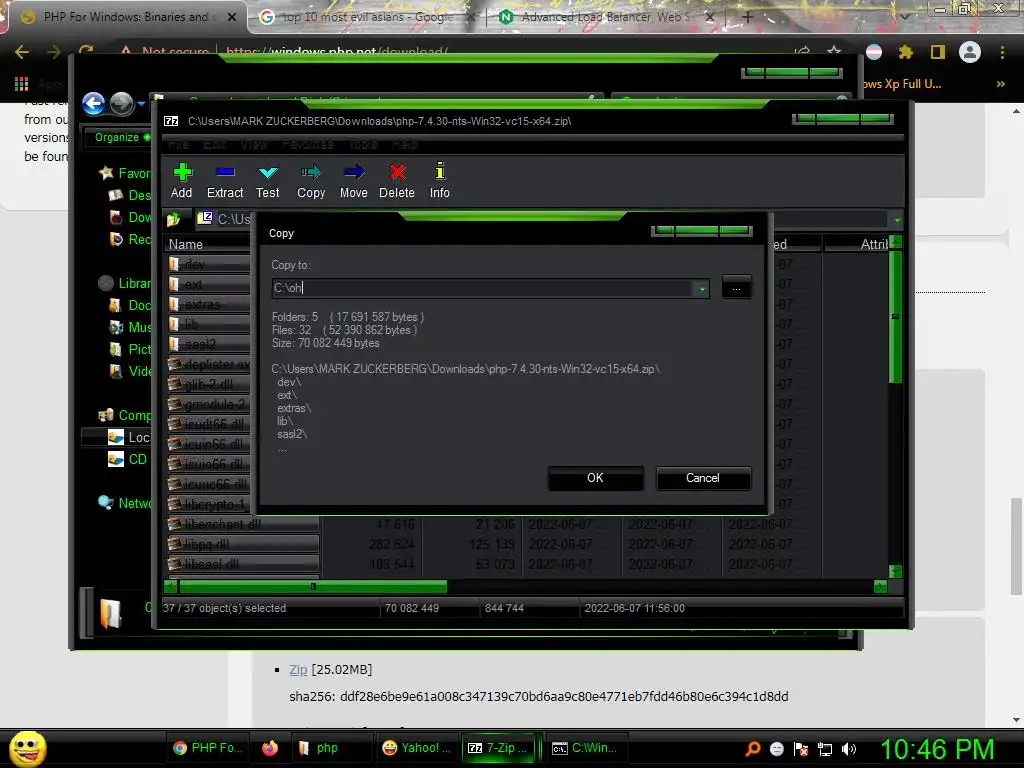Click the Move toolbar icon
The width and height of the screenshot is (1024, 768).
coord(354,172)
